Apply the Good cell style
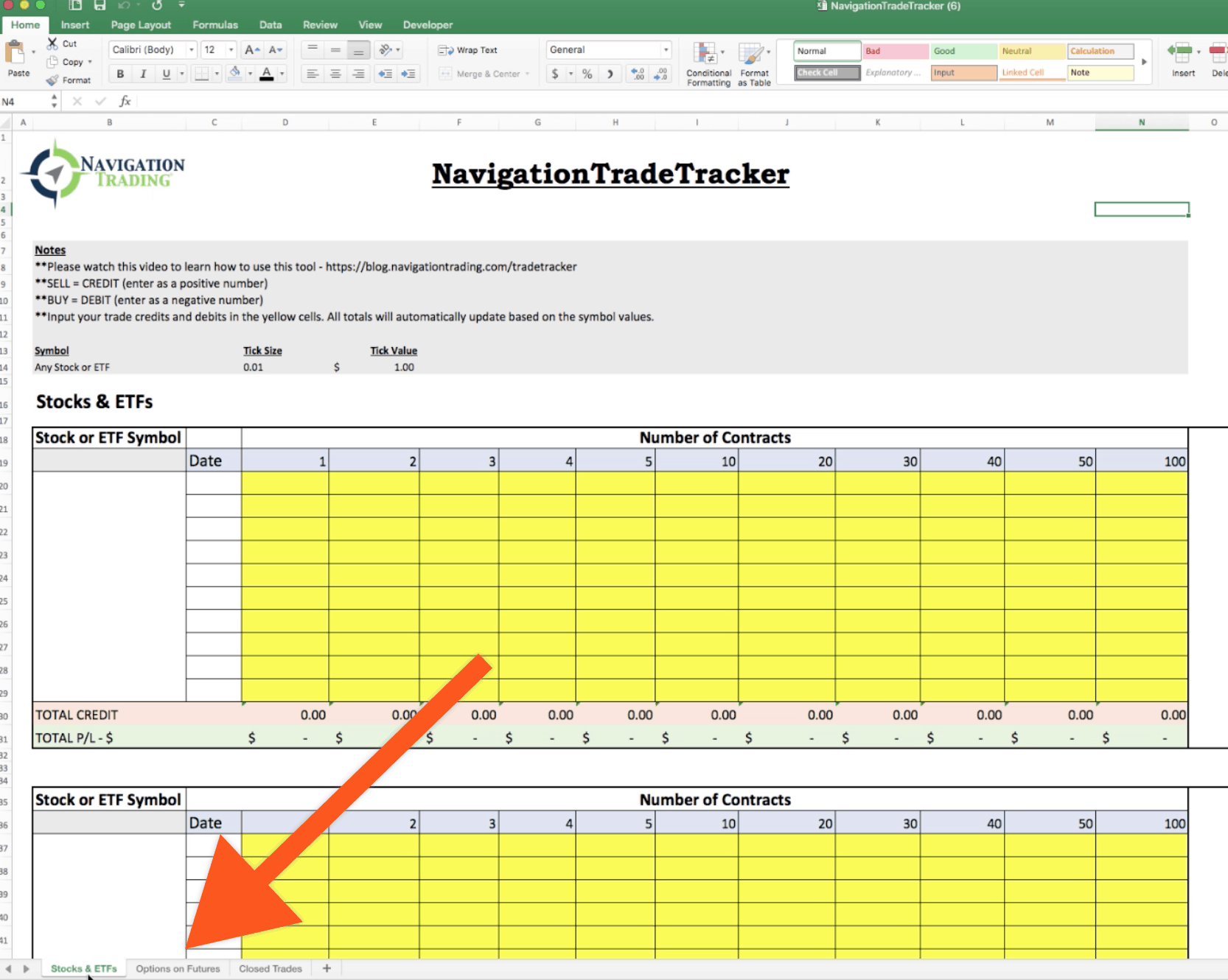 tap(964, 51)
